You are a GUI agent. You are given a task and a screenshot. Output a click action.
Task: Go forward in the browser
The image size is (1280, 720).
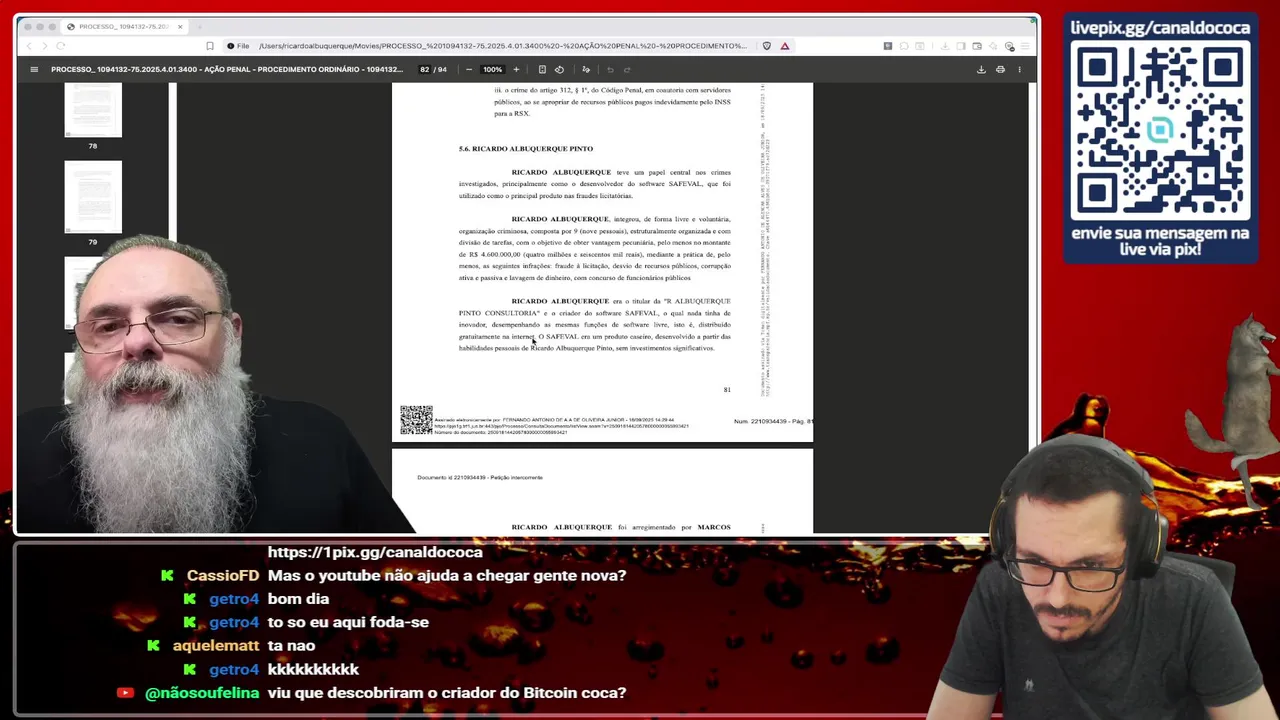(x=45, y=46)
